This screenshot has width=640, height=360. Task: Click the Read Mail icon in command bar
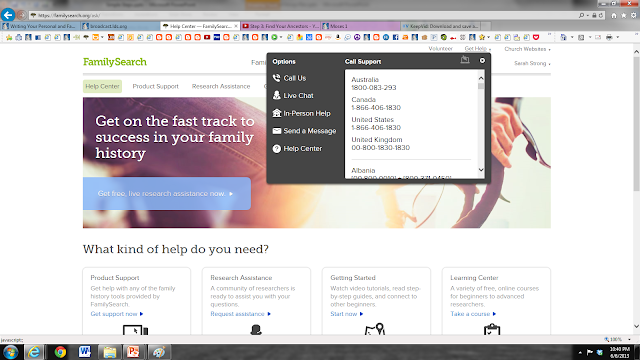tap(598, 37)
